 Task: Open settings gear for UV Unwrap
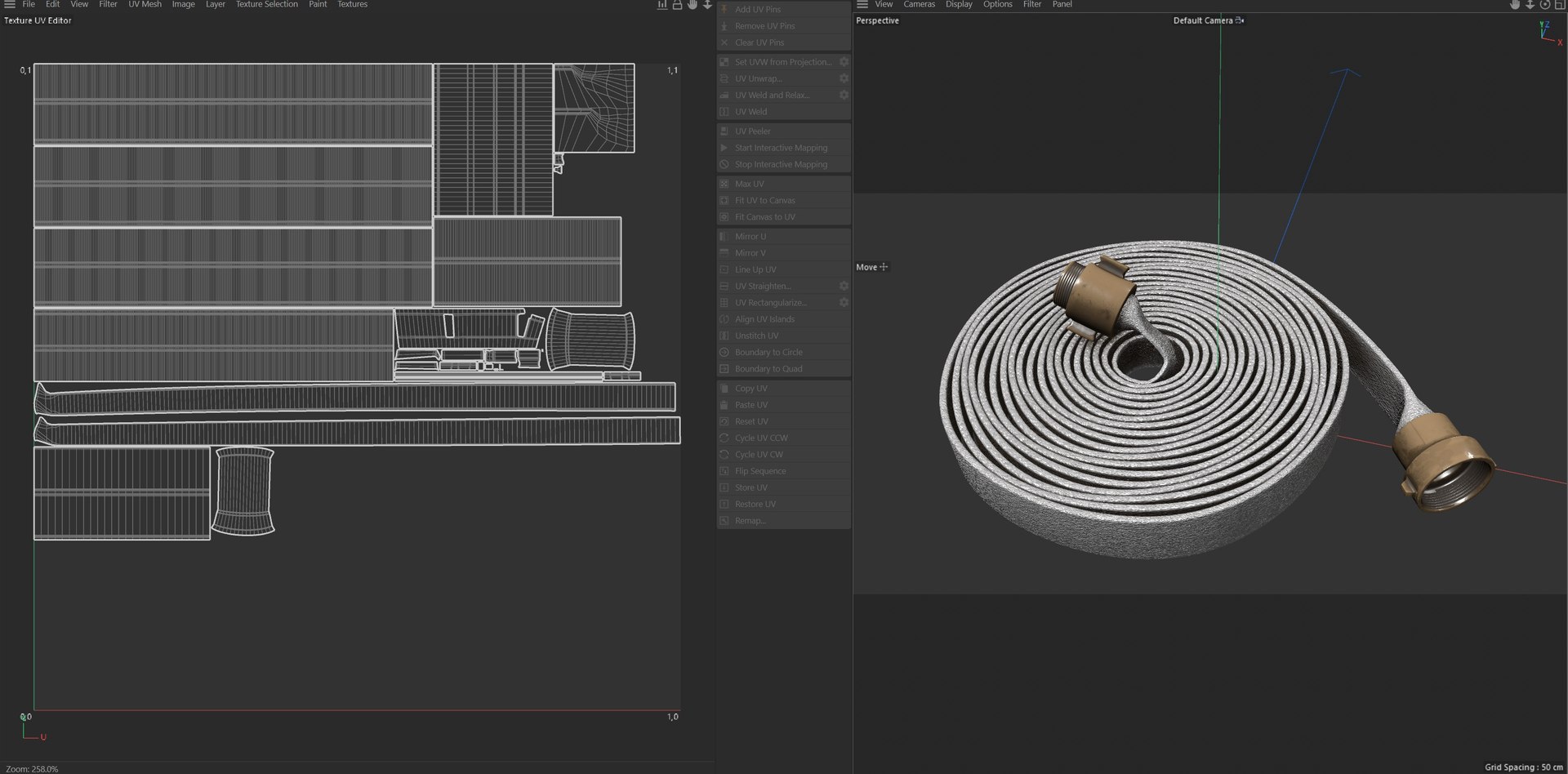tap(844, 78)
